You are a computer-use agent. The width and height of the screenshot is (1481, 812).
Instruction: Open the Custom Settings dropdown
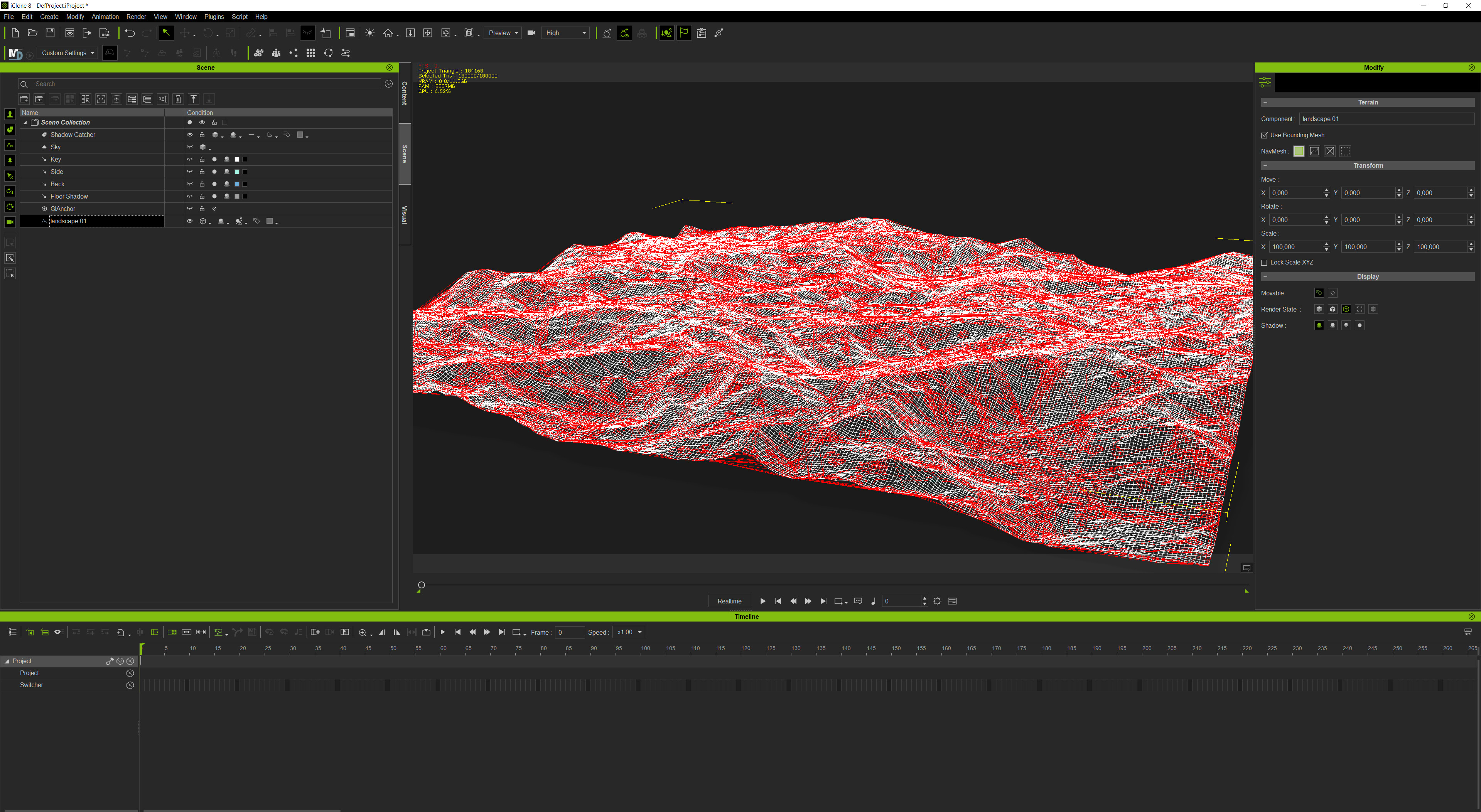[x=68, y=53]
